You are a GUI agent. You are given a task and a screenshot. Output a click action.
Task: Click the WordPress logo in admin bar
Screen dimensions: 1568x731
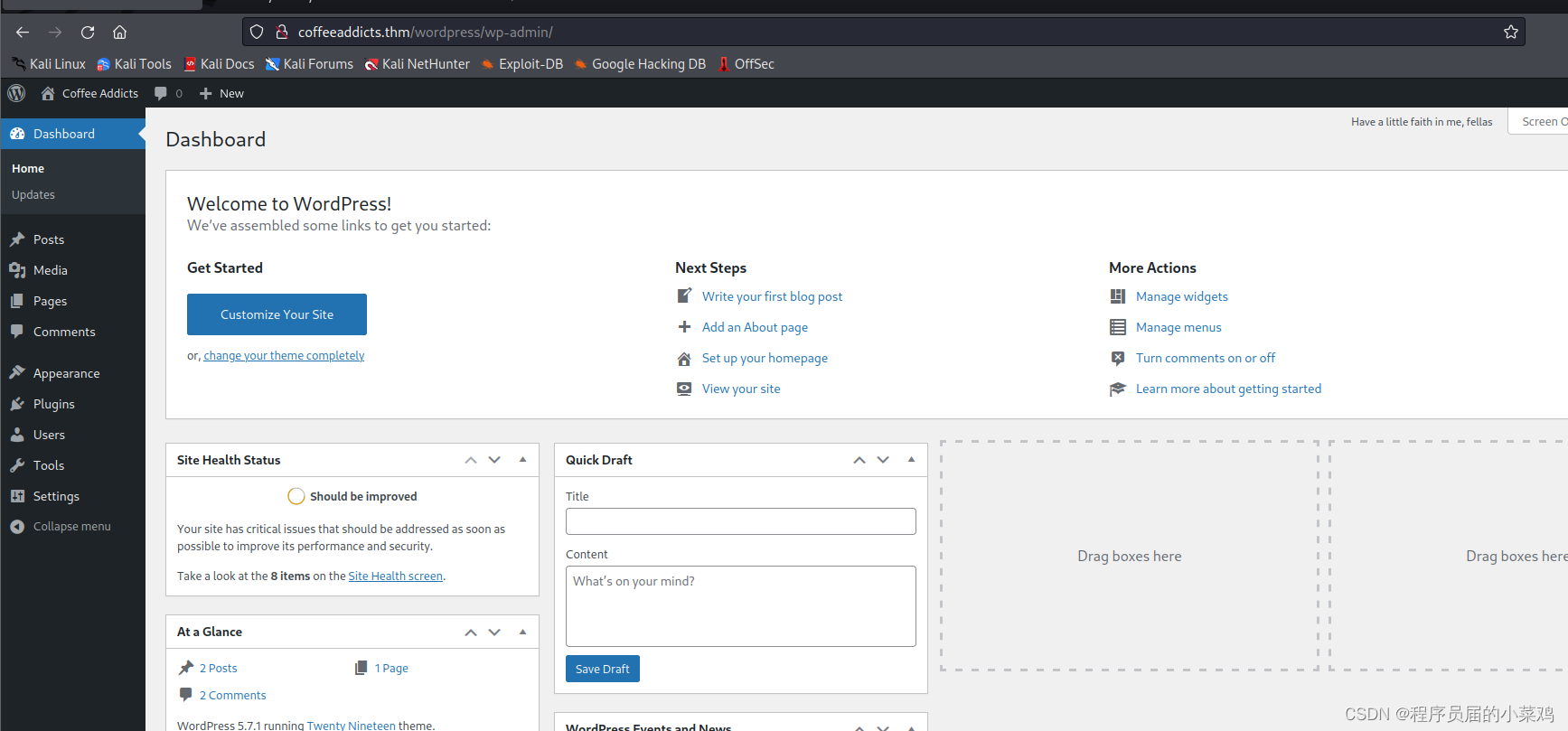(16, 93)
